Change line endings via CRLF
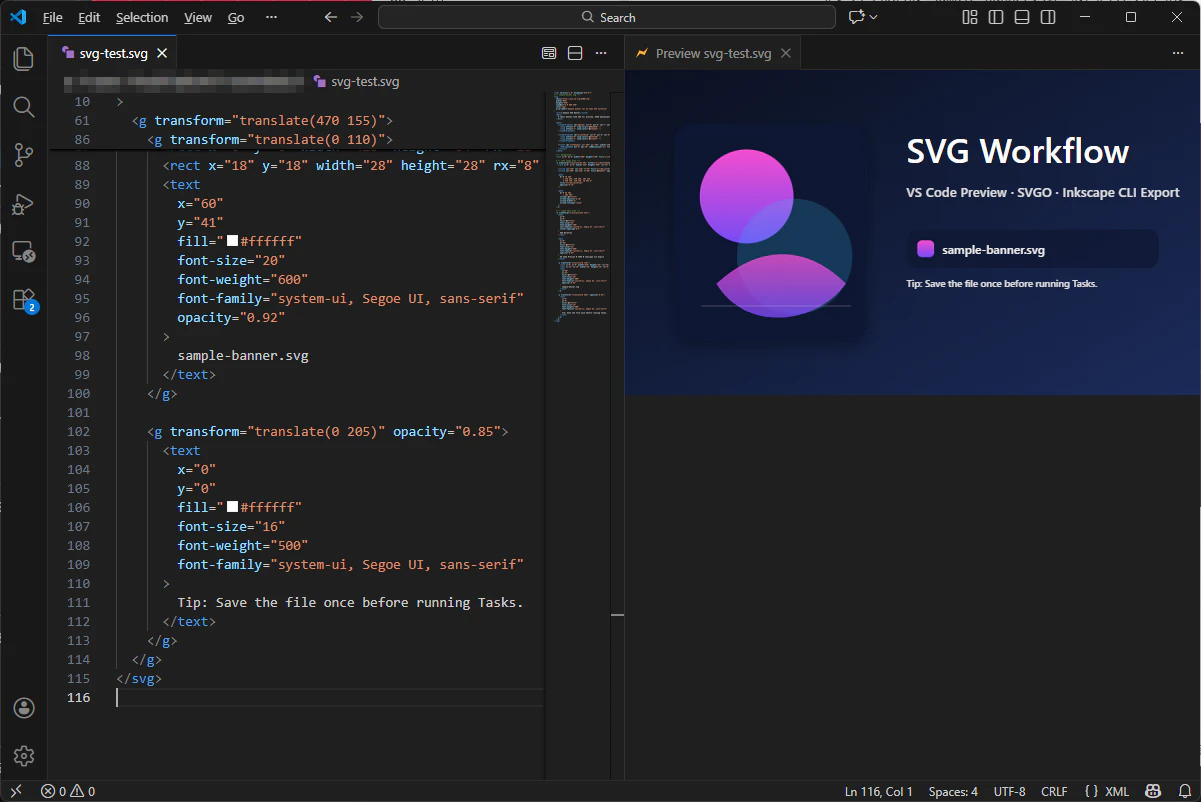 coord(1054,791)
